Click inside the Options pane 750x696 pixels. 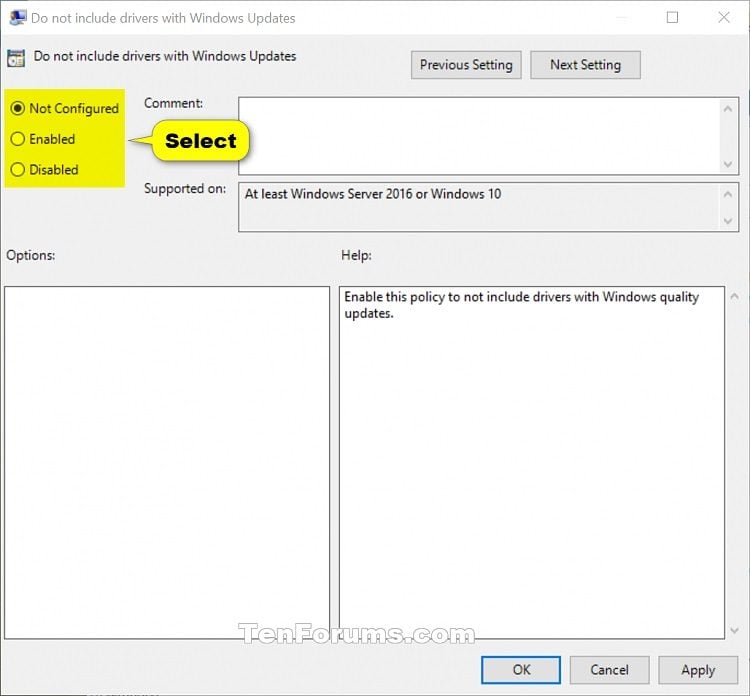(x=167, y=462)
